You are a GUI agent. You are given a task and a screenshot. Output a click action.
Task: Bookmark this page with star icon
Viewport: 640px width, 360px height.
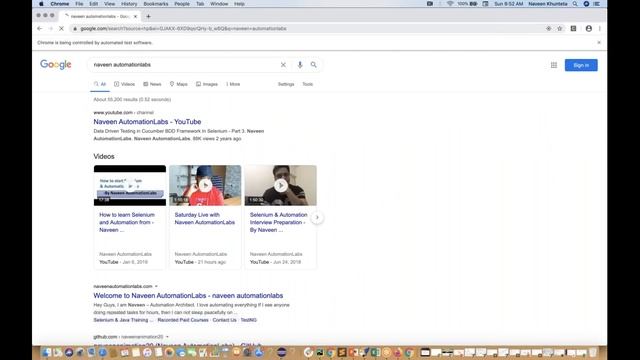tap(560, 29)
